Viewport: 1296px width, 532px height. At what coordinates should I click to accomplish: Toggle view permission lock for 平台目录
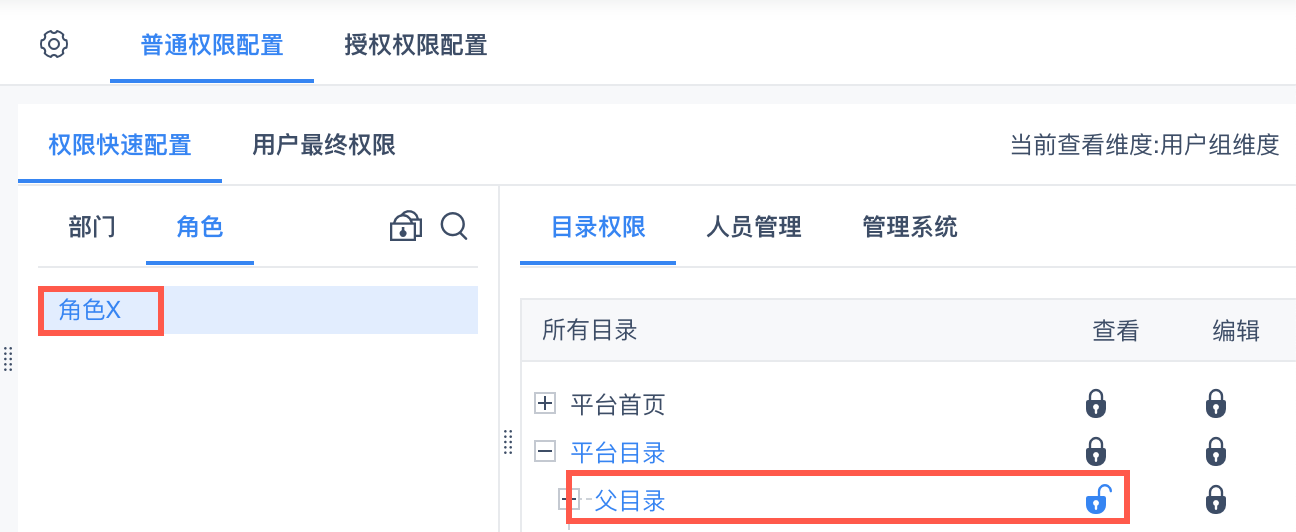[x=1096, y=452]
